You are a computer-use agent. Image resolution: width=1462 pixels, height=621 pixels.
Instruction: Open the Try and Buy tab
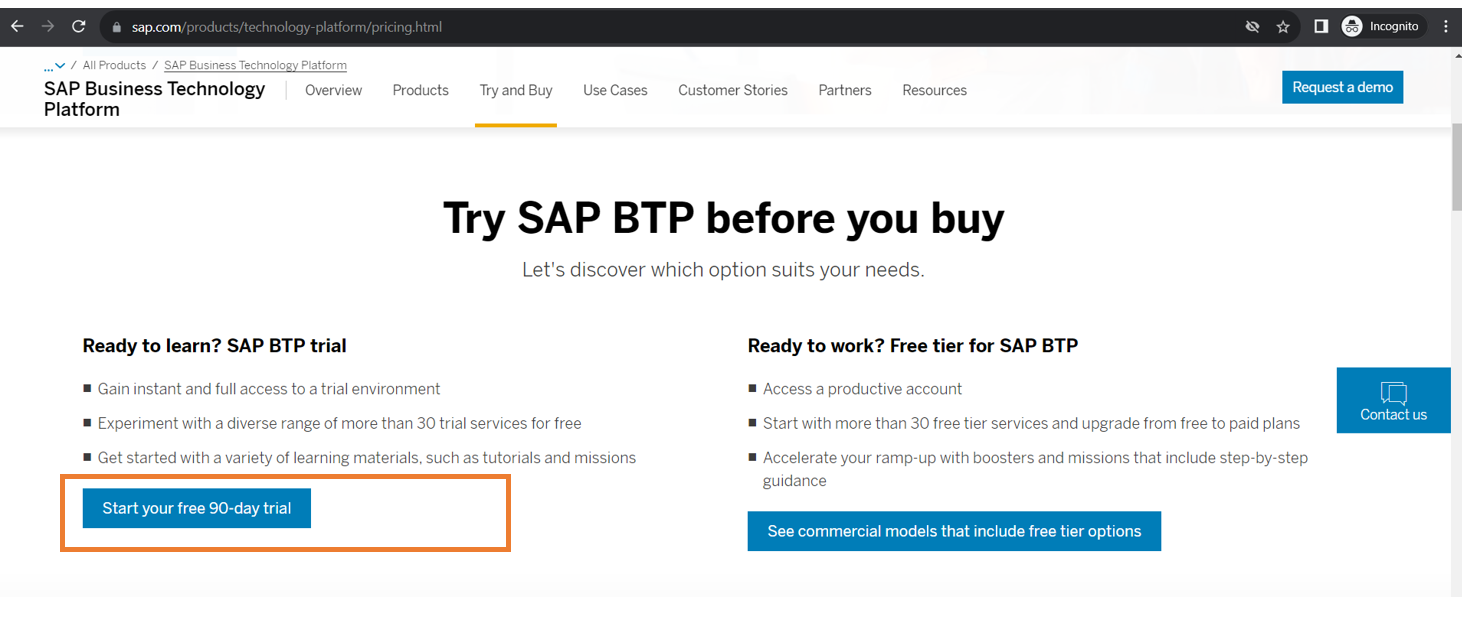point(516,90)
